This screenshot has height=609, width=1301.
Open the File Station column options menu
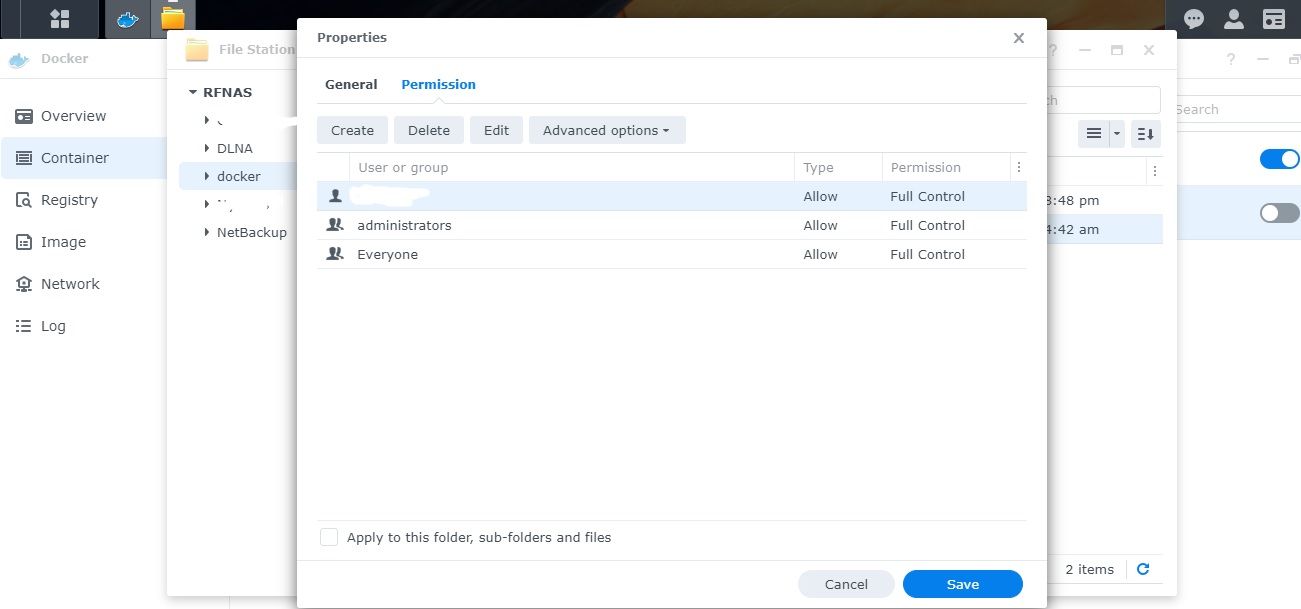point(1154,171)
